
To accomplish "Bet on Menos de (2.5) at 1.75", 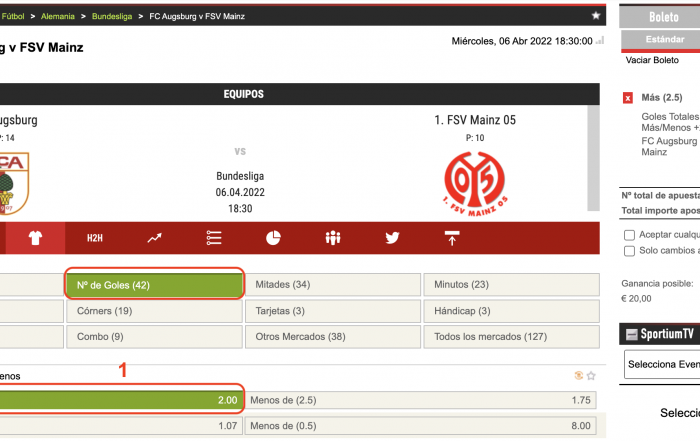I will click(x=421, y=400).
